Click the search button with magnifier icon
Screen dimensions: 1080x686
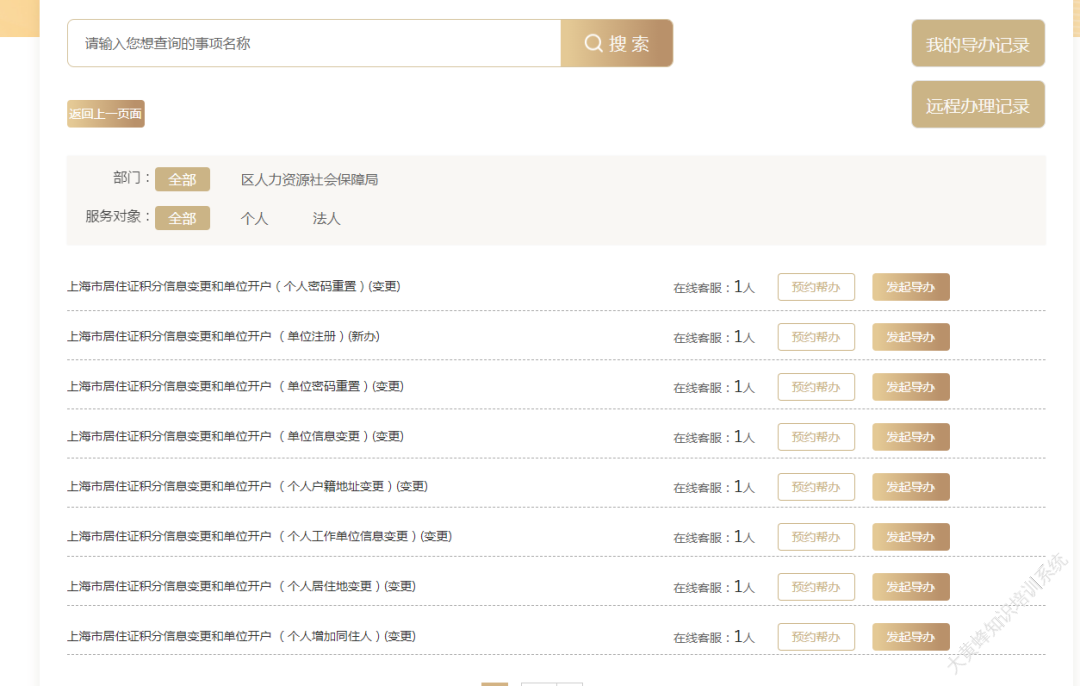[616, 43]
